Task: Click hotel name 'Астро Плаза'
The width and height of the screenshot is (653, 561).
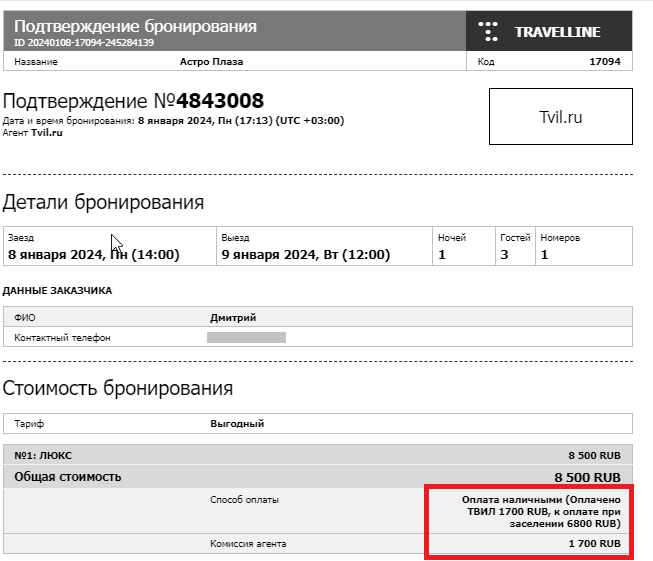Action: click(x=212, y=62)
